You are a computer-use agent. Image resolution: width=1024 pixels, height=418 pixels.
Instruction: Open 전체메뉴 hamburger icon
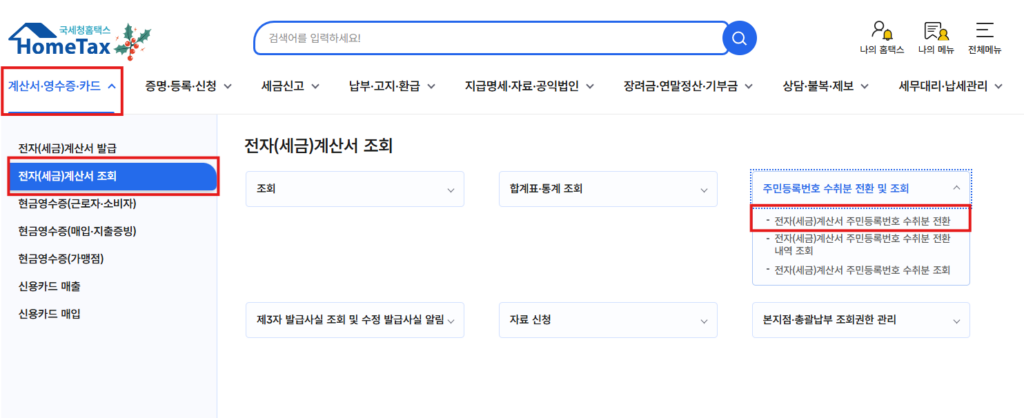(x=985, y=38)
